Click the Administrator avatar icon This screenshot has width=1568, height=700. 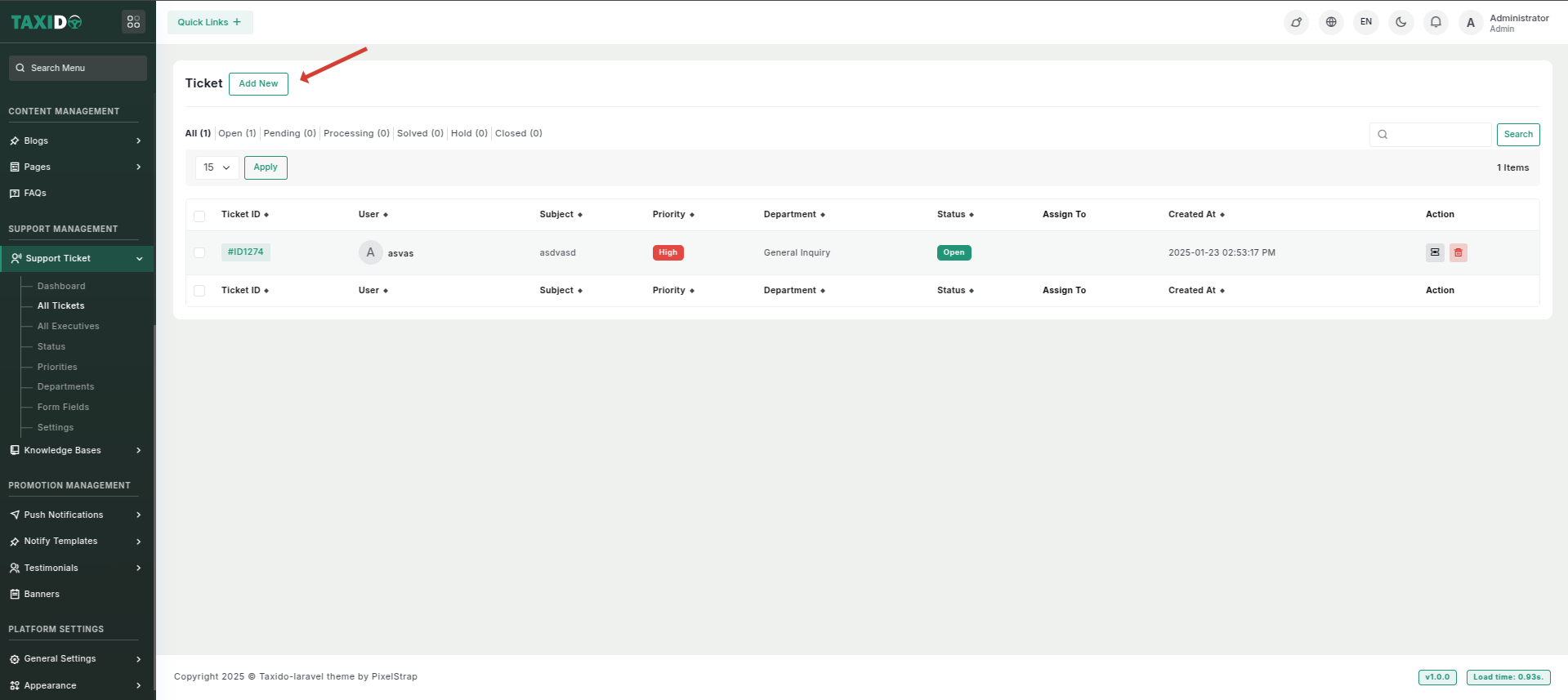pos(1471,23)
